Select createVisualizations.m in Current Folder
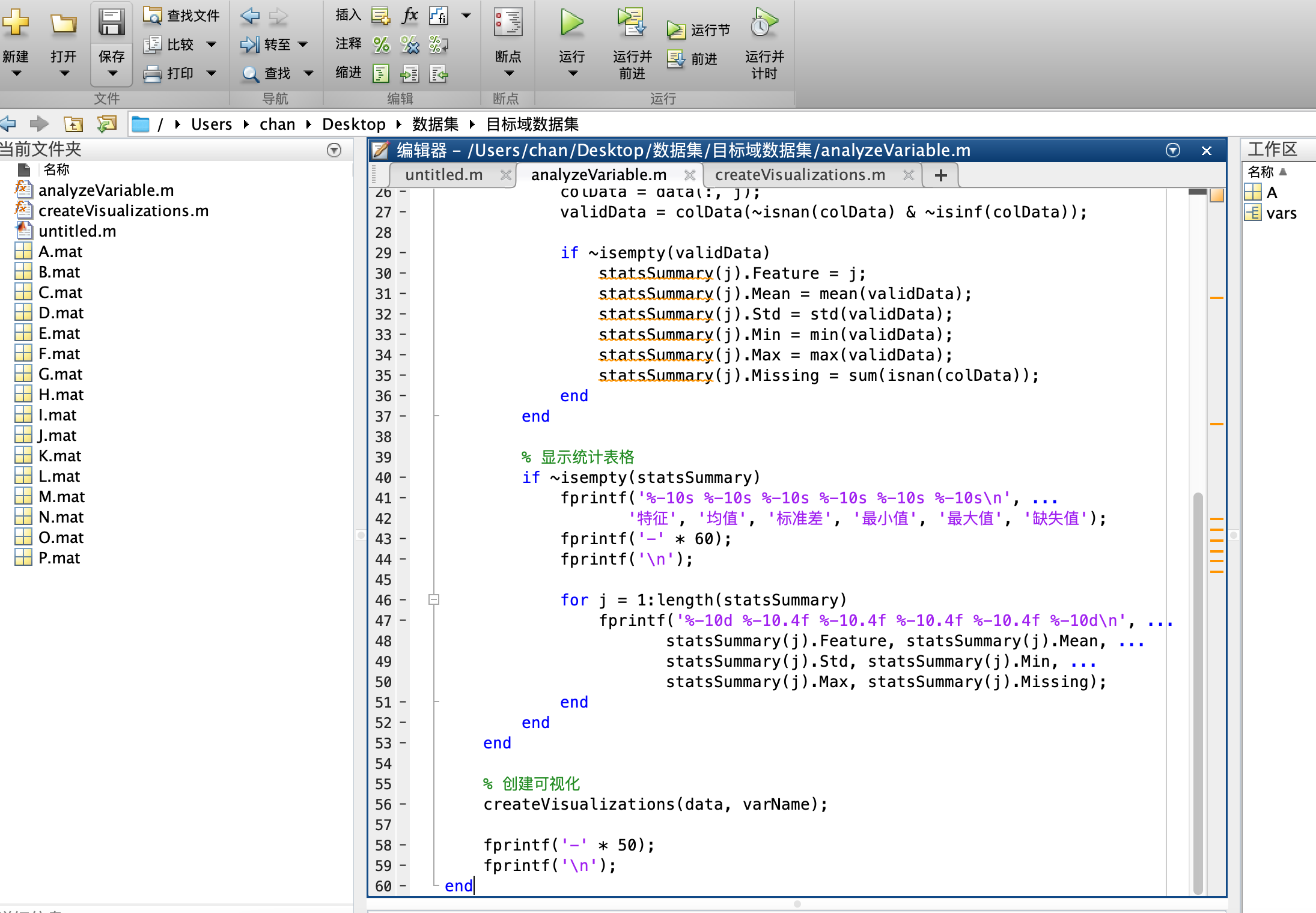 point(123,211)
